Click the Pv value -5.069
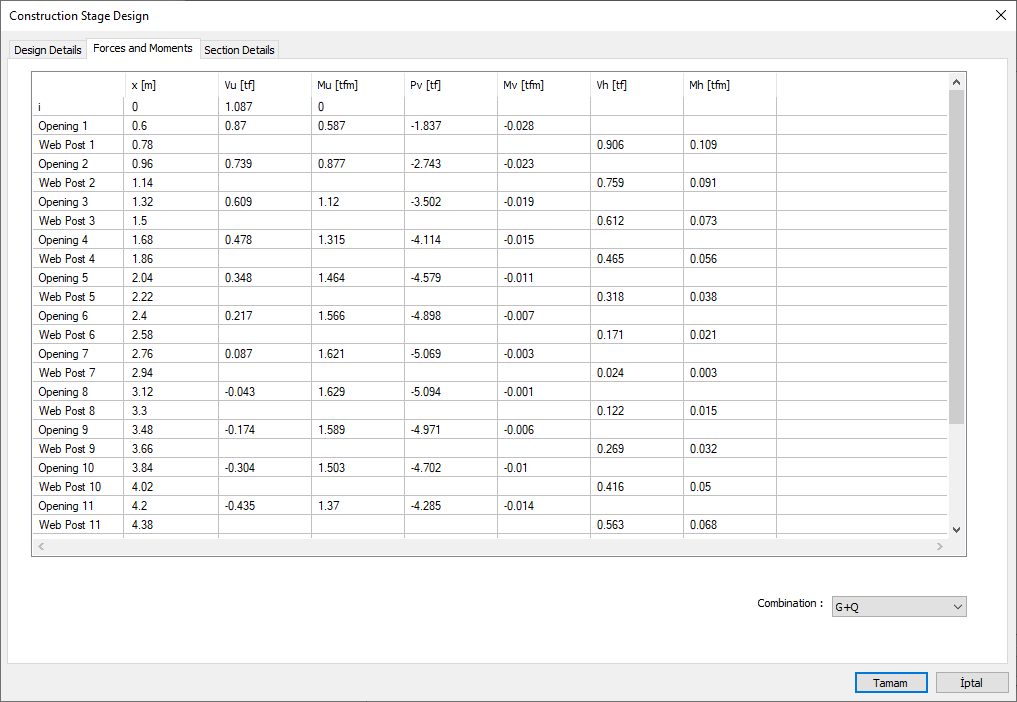The image size is (1017, 702). pos(425,354)
